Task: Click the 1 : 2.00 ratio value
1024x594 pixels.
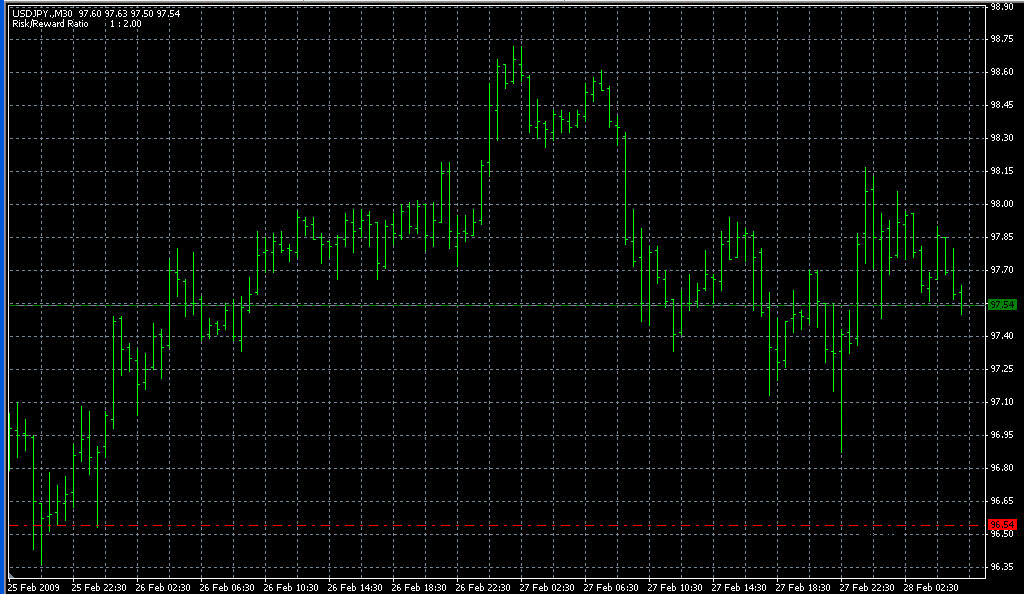Action: pos(125,24)
